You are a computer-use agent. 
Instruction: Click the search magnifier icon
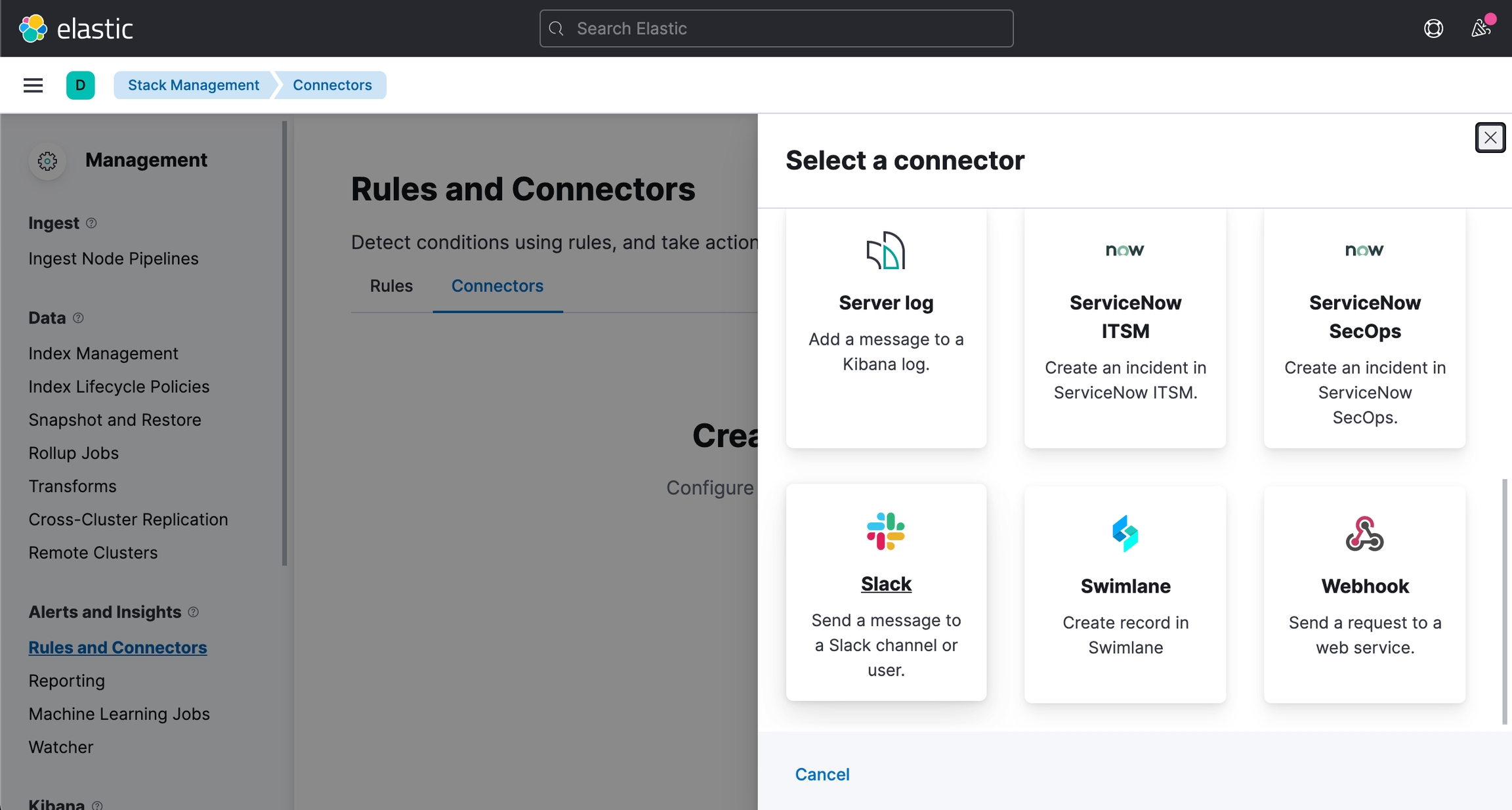click(x=556, y=28)
